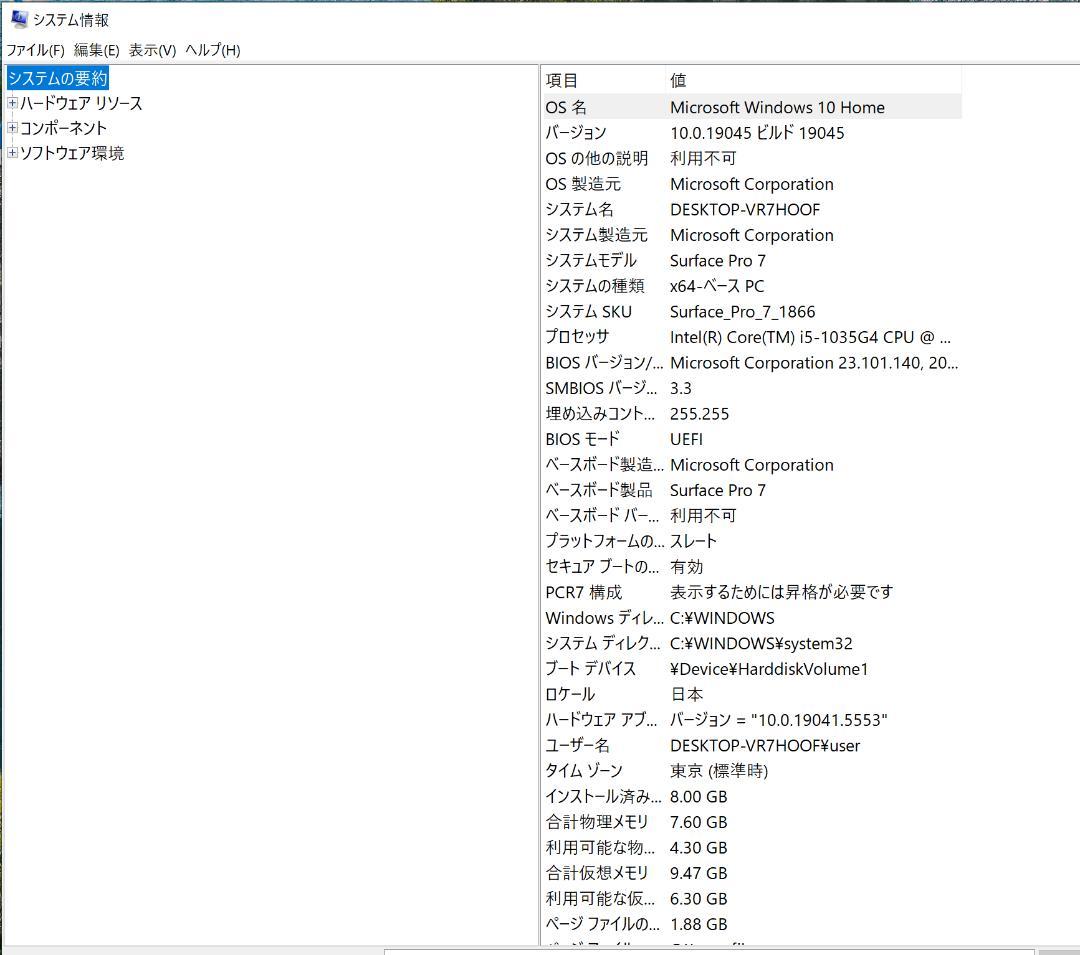Expand the ソフトウェア環境 tree node
1080x955 pixels.
click(x=11, y=153)
